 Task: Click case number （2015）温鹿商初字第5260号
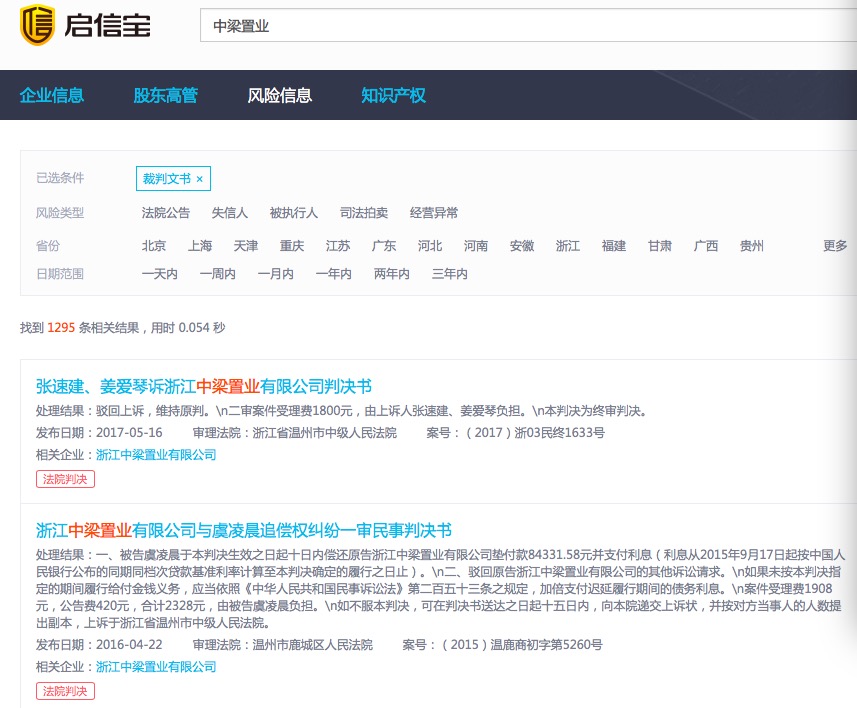pyautogui.click(x=521, y=645)
